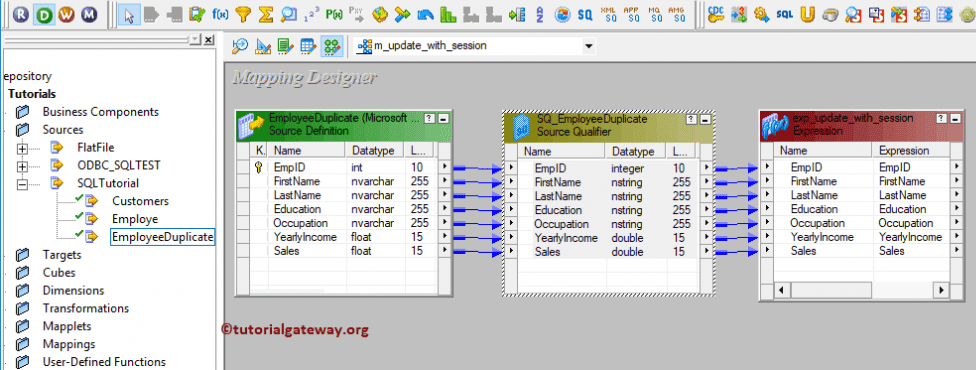Viewport: 976px width, 370px height.
Task: Click the CDC key icon
Action: [716, 15]
